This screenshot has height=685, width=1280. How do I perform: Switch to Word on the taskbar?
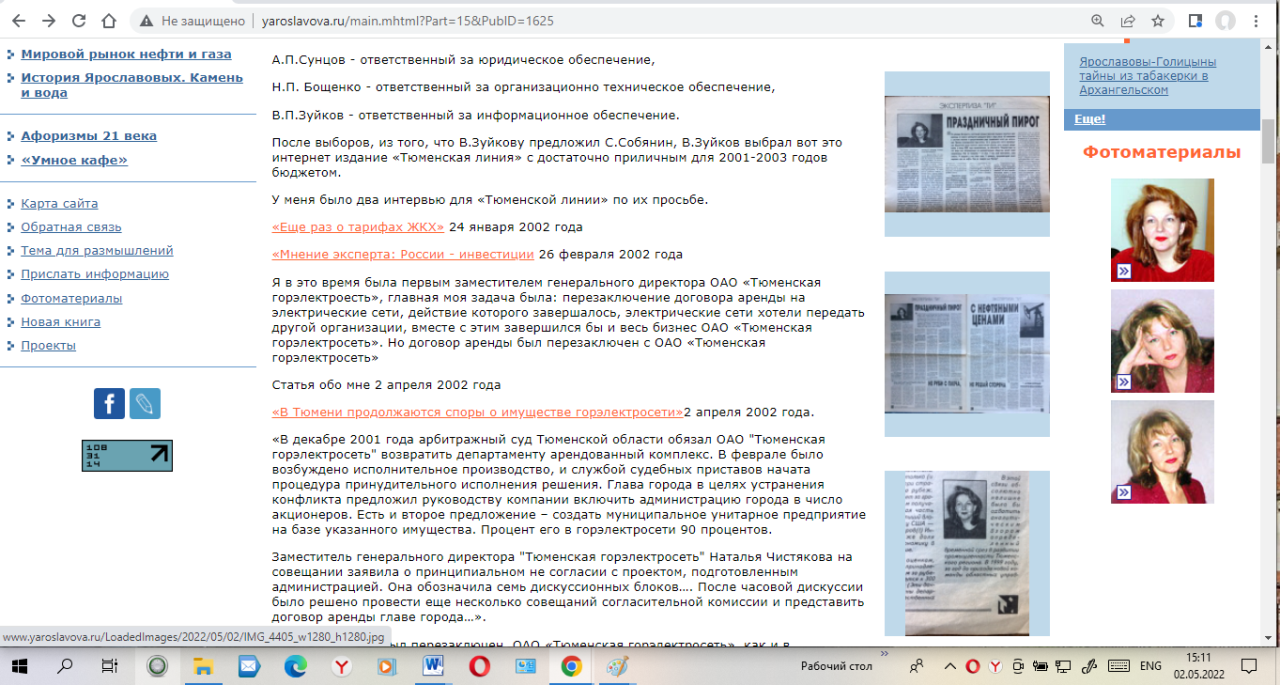coord(433,666)
